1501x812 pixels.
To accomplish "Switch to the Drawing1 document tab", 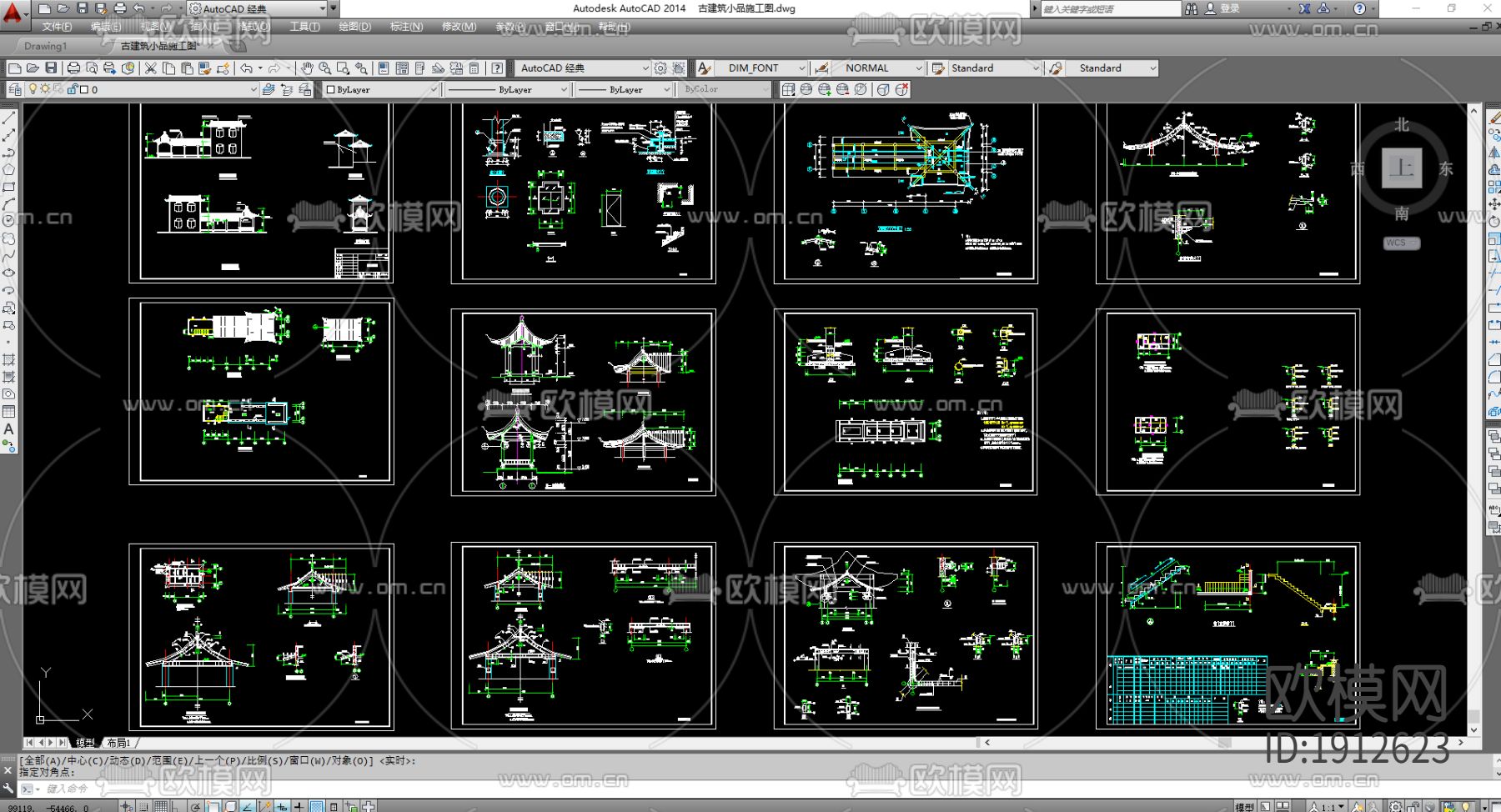I will 45,46.
